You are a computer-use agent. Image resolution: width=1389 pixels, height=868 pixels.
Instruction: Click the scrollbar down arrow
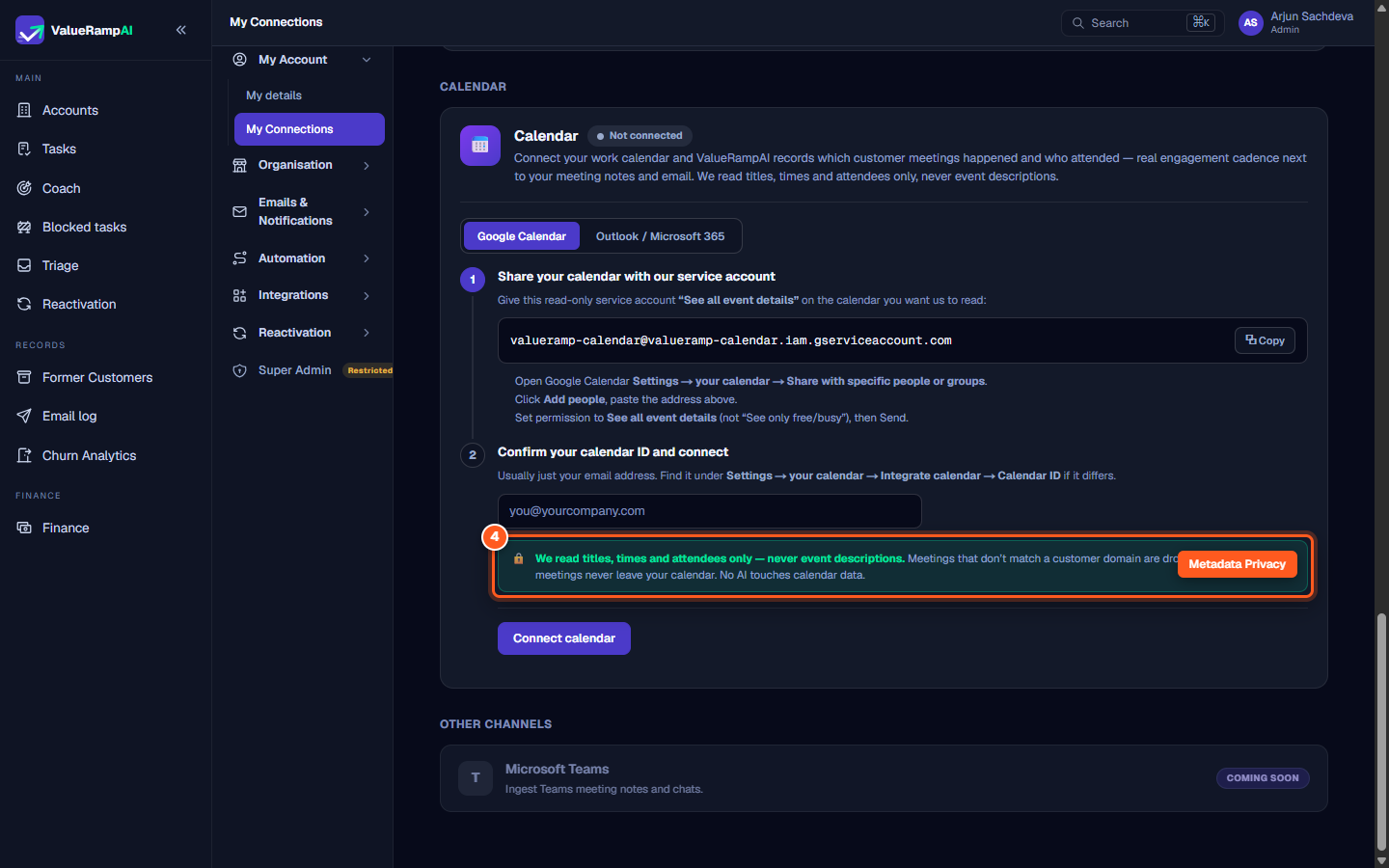coord(1381,860)
